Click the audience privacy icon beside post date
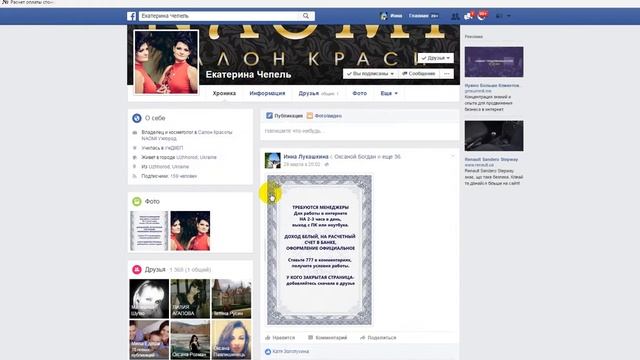This screenshot has height=360, width=640. click(x=327, y=164)
